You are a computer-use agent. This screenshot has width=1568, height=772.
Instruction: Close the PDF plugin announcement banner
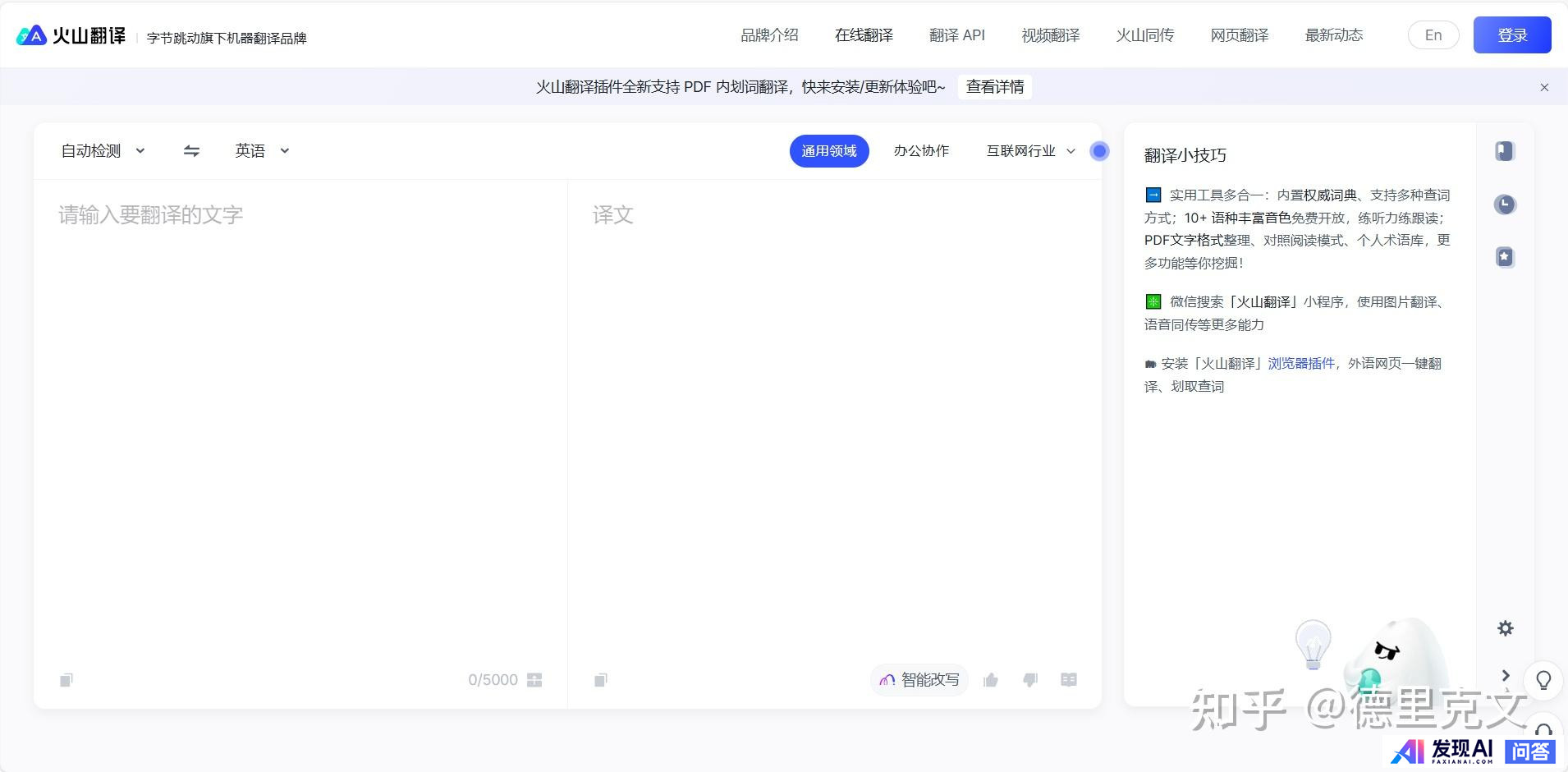coord(1544,87)
